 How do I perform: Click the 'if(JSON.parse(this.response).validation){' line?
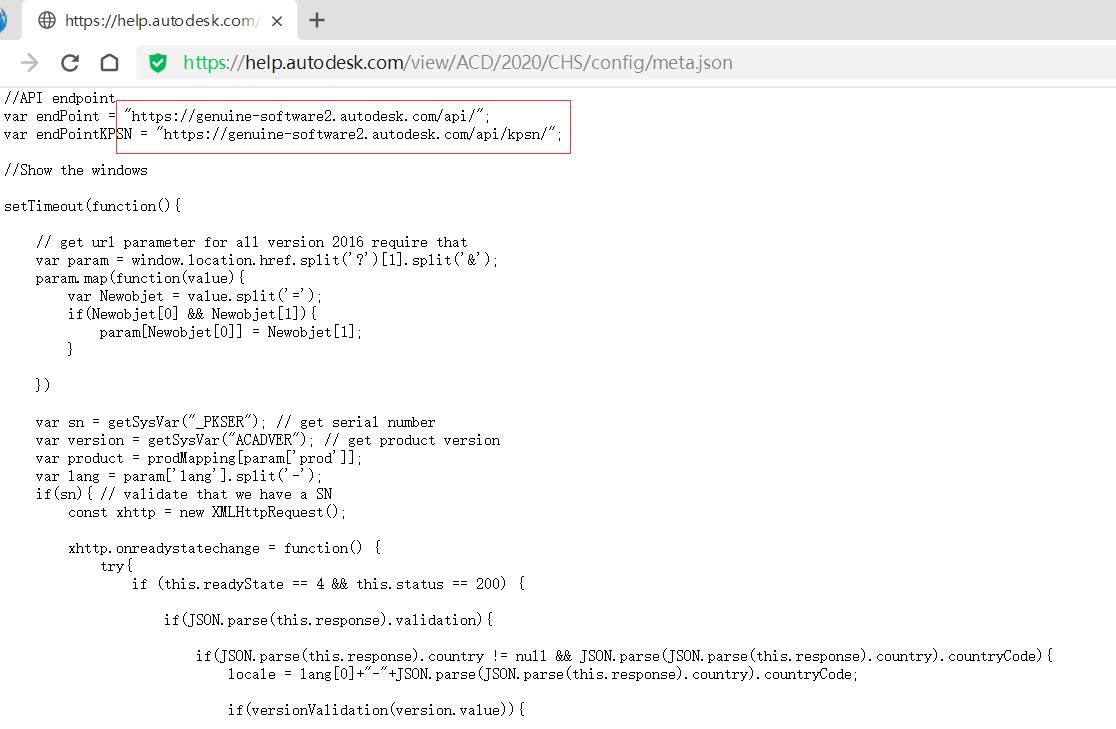coord(328,620)
